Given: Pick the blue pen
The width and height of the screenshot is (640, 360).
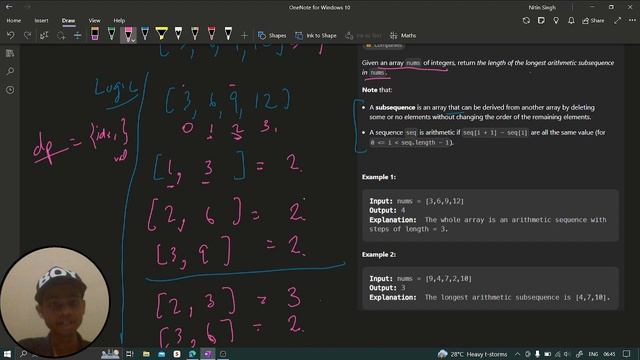Looking at the screenshot, I should (x=145, y=34).
